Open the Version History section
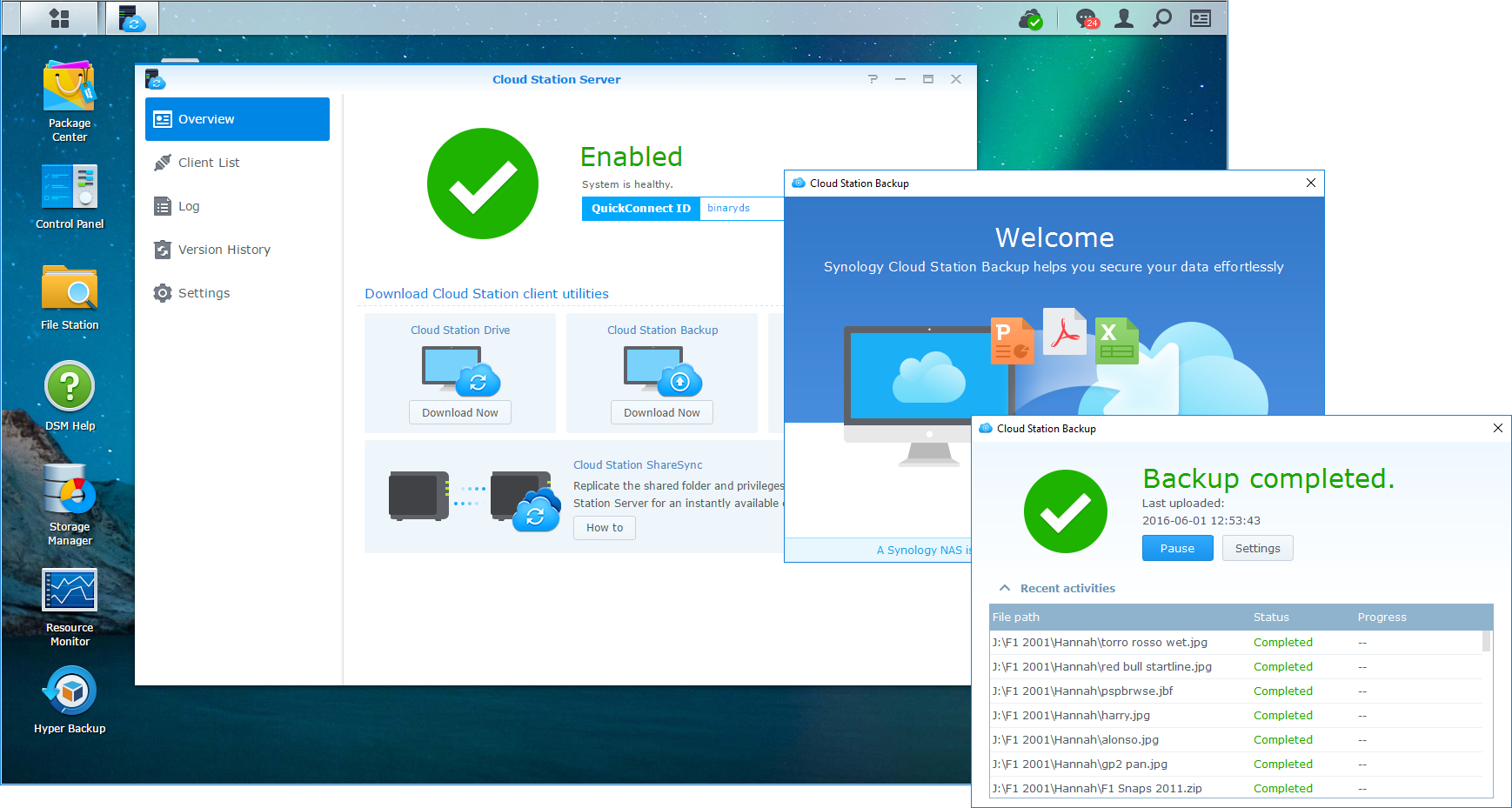This screenshot has width=1512, height=808. [238, 250]
